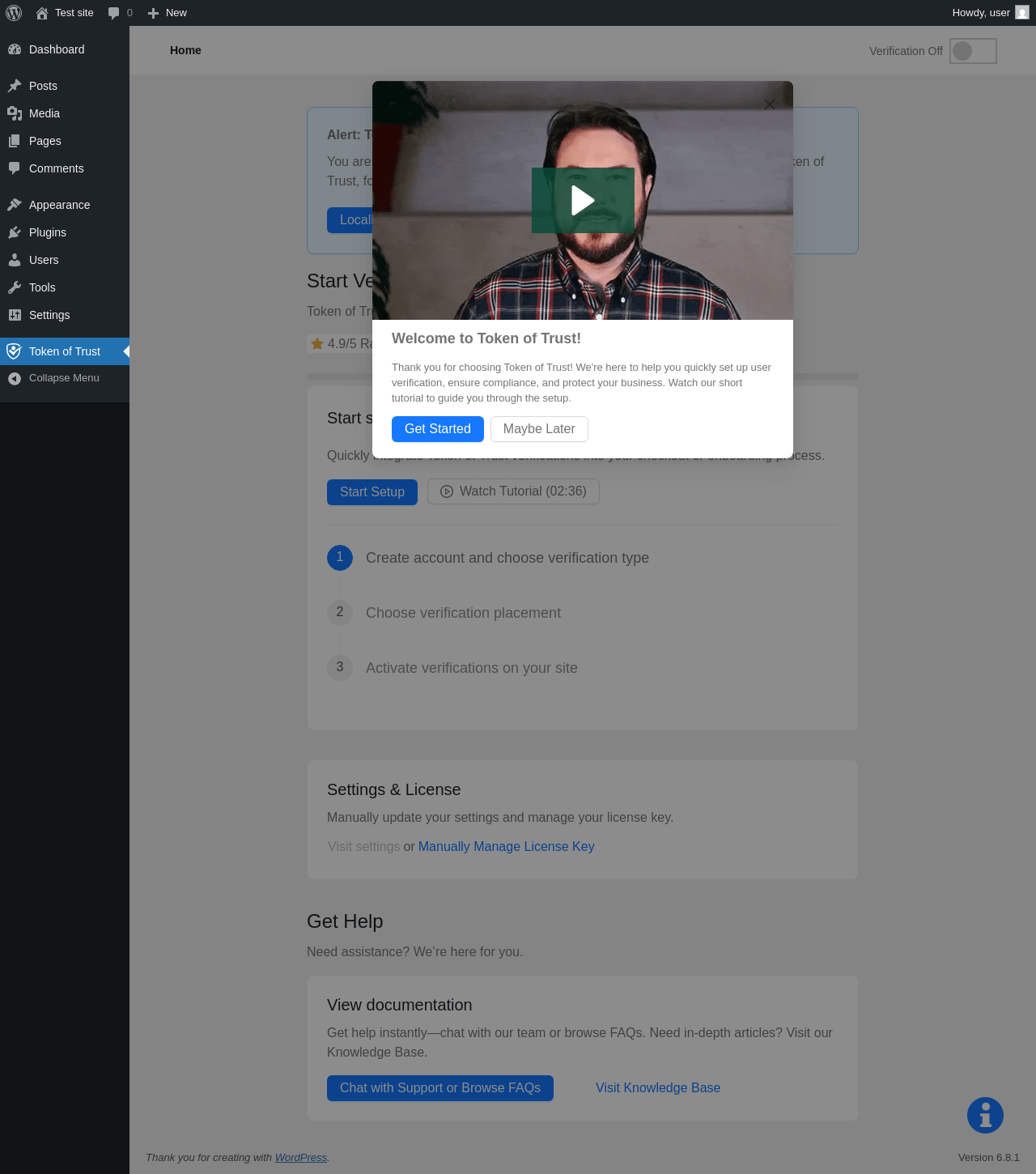Open Manually Manage License Key link

click(507, 846)
